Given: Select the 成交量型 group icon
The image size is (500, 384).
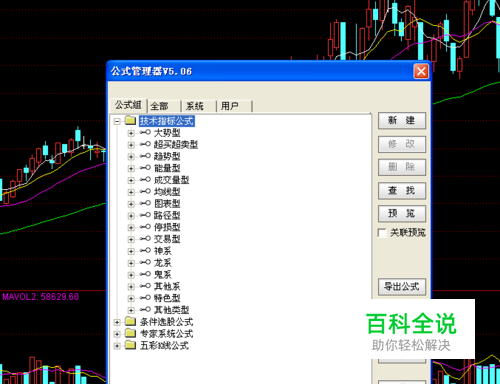Looking at the screenshot, I should tap(145, 180).
